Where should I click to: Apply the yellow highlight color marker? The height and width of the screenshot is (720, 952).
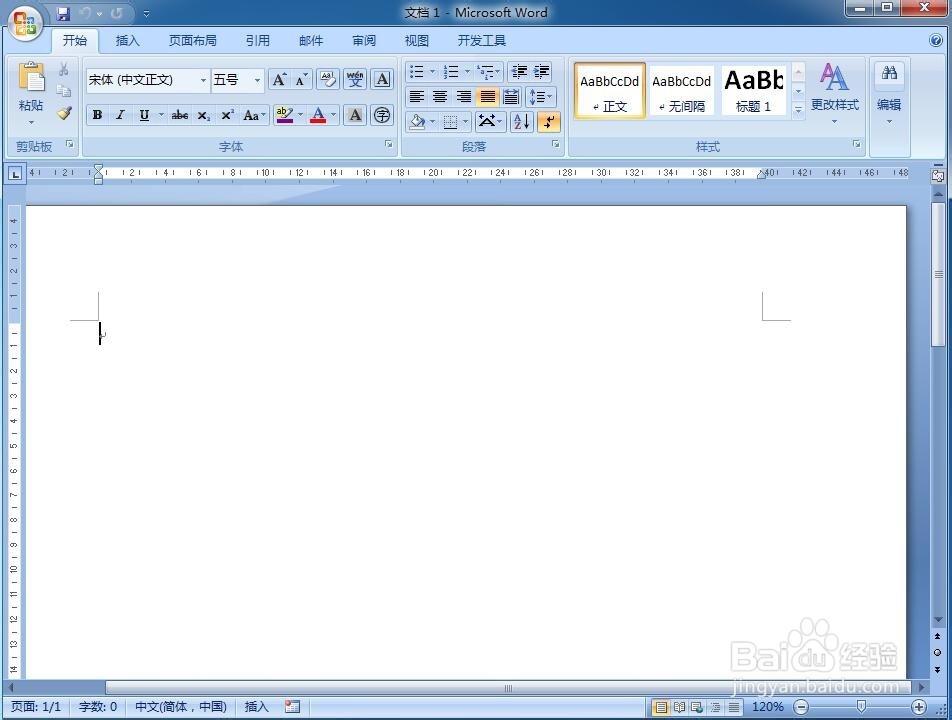[x=284, y=115]
